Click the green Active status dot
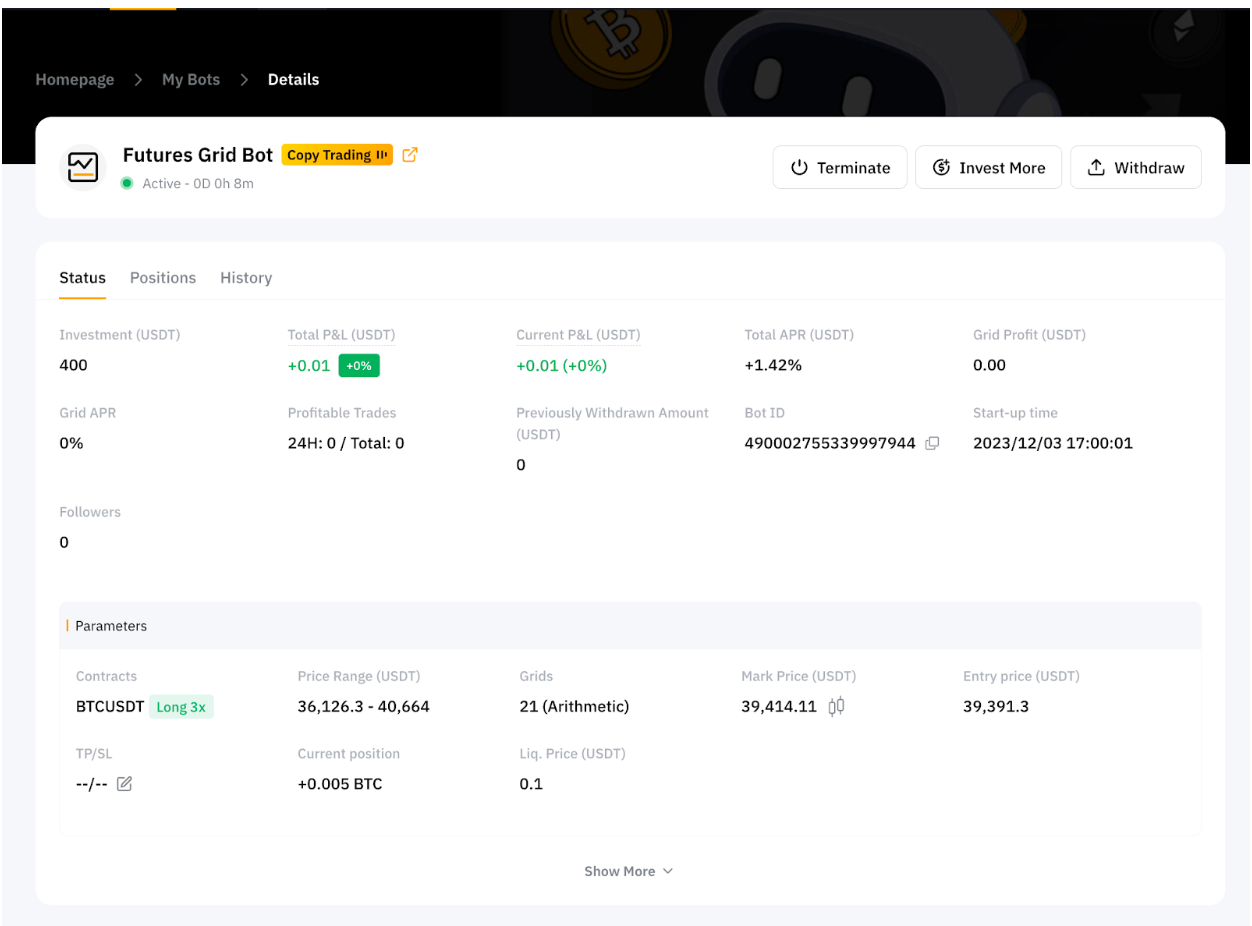 click(x=127, y=183)
